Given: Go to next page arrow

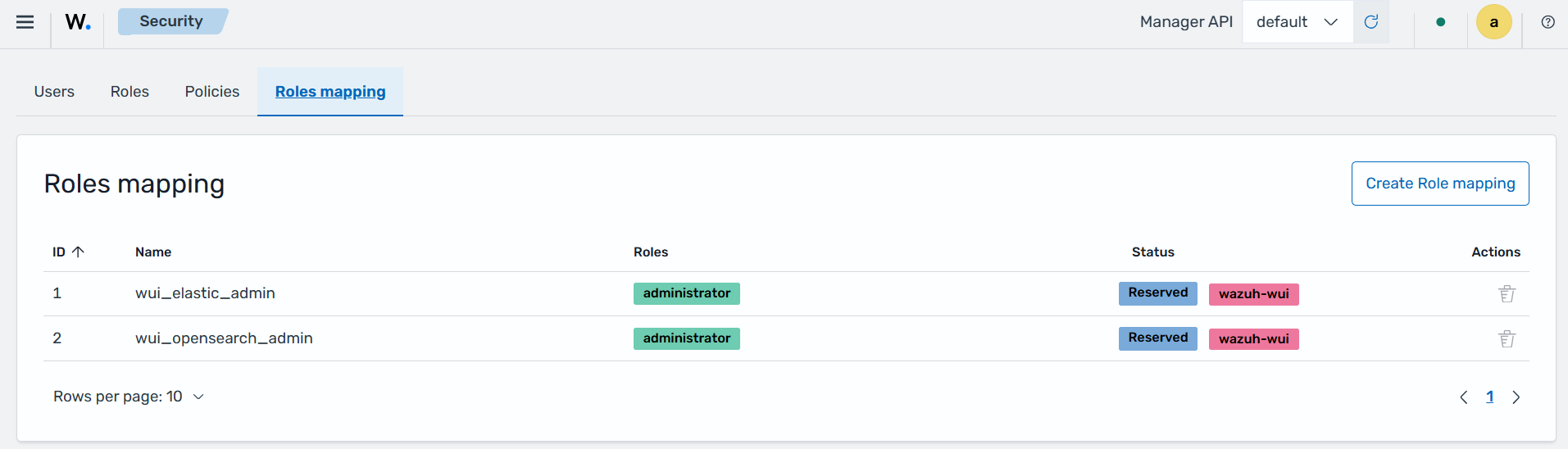Looking at the screenshot, I should 1516,397.
